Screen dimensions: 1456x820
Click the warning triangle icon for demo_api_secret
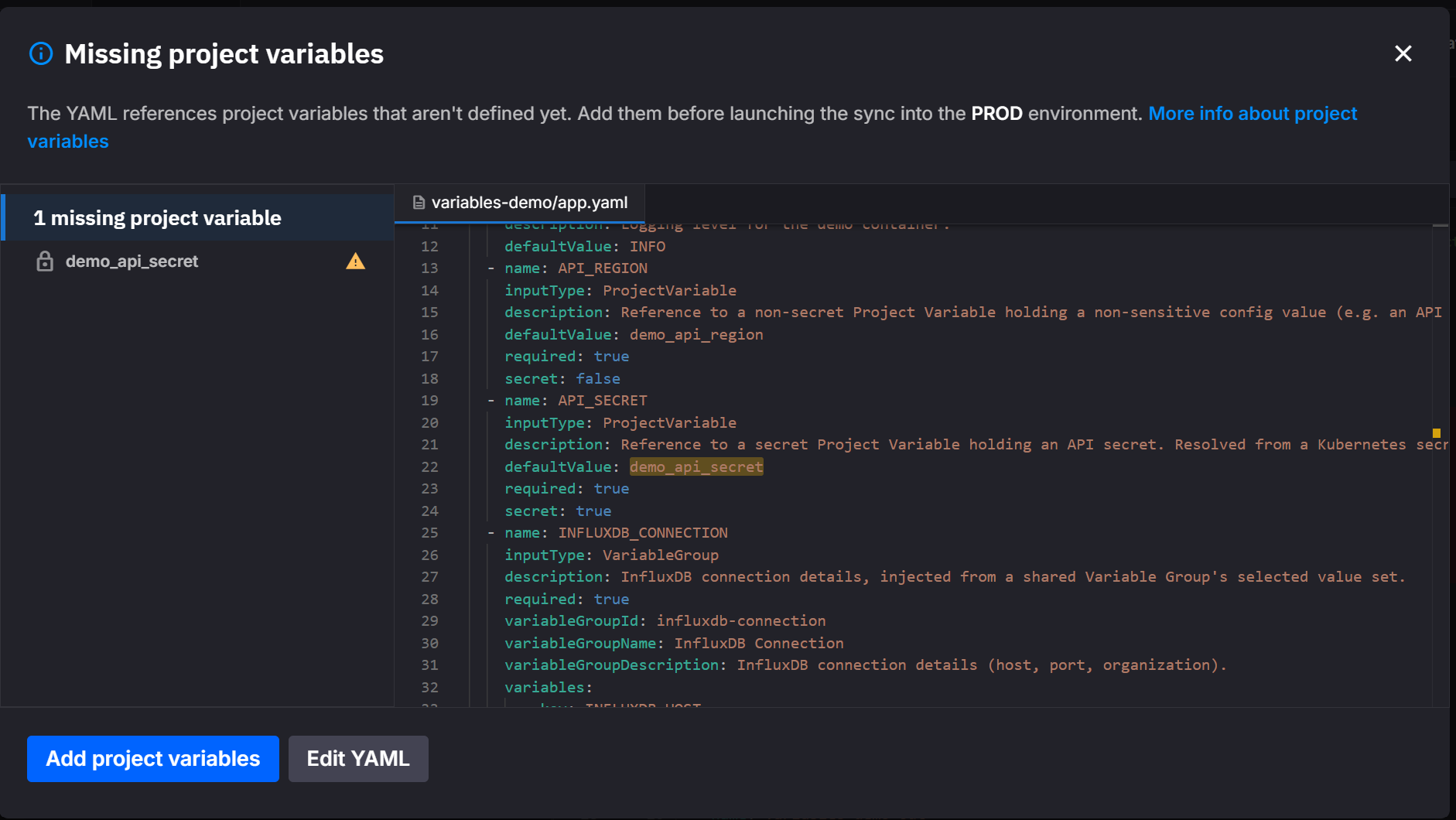pos(355,261)
